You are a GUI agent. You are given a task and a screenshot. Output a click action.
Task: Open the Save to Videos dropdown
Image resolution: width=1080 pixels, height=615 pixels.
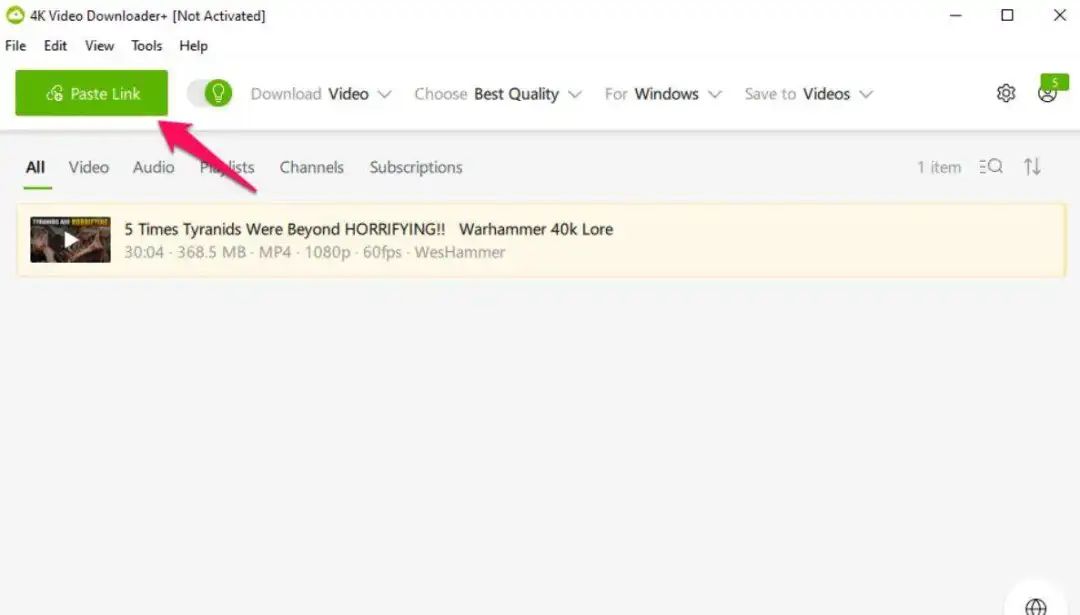[809, 94]
